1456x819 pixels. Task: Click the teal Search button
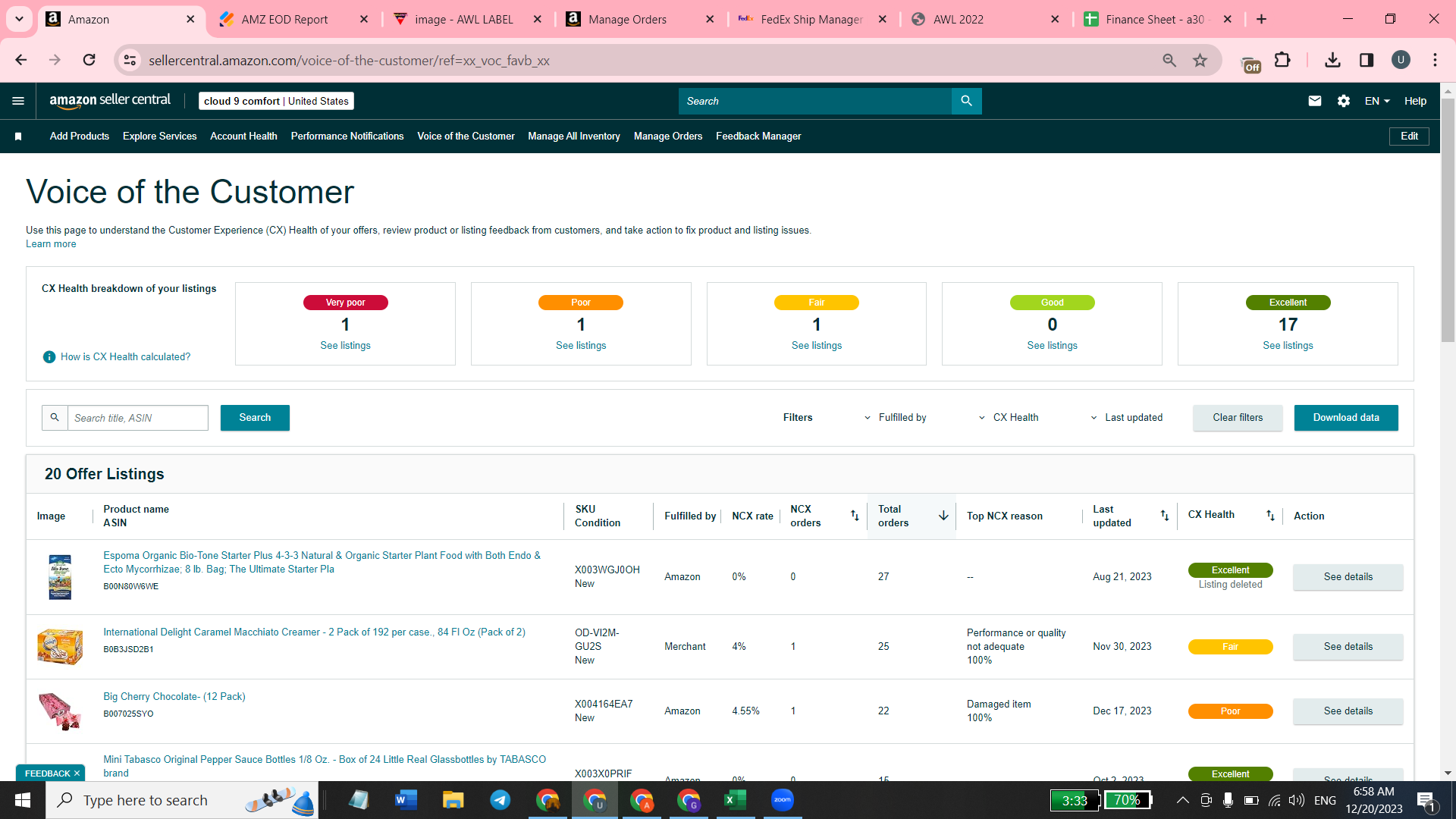255,418
